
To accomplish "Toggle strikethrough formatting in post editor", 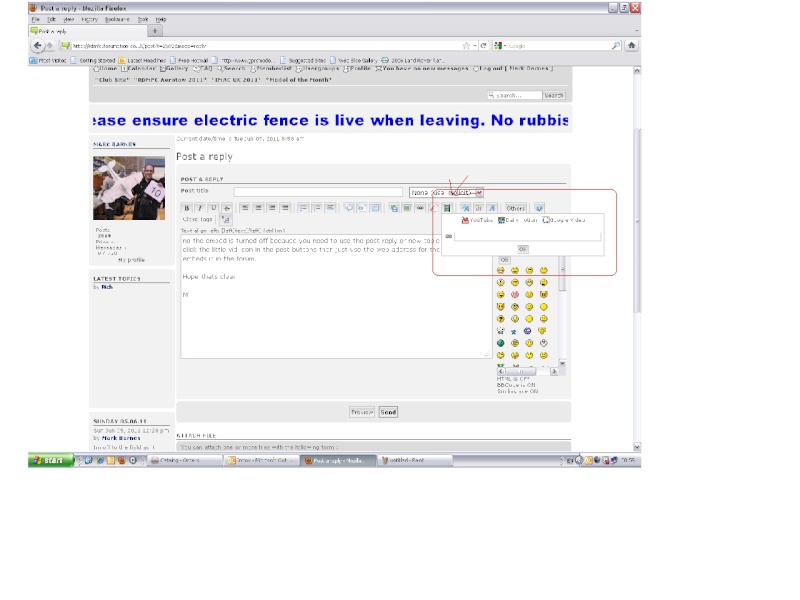I will 227,208.
